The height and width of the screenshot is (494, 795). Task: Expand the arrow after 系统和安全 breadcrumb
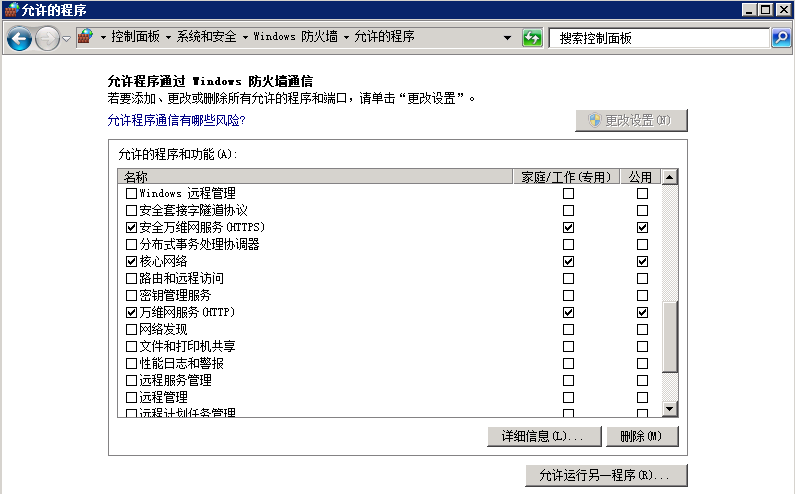click(x=246, y=37)
